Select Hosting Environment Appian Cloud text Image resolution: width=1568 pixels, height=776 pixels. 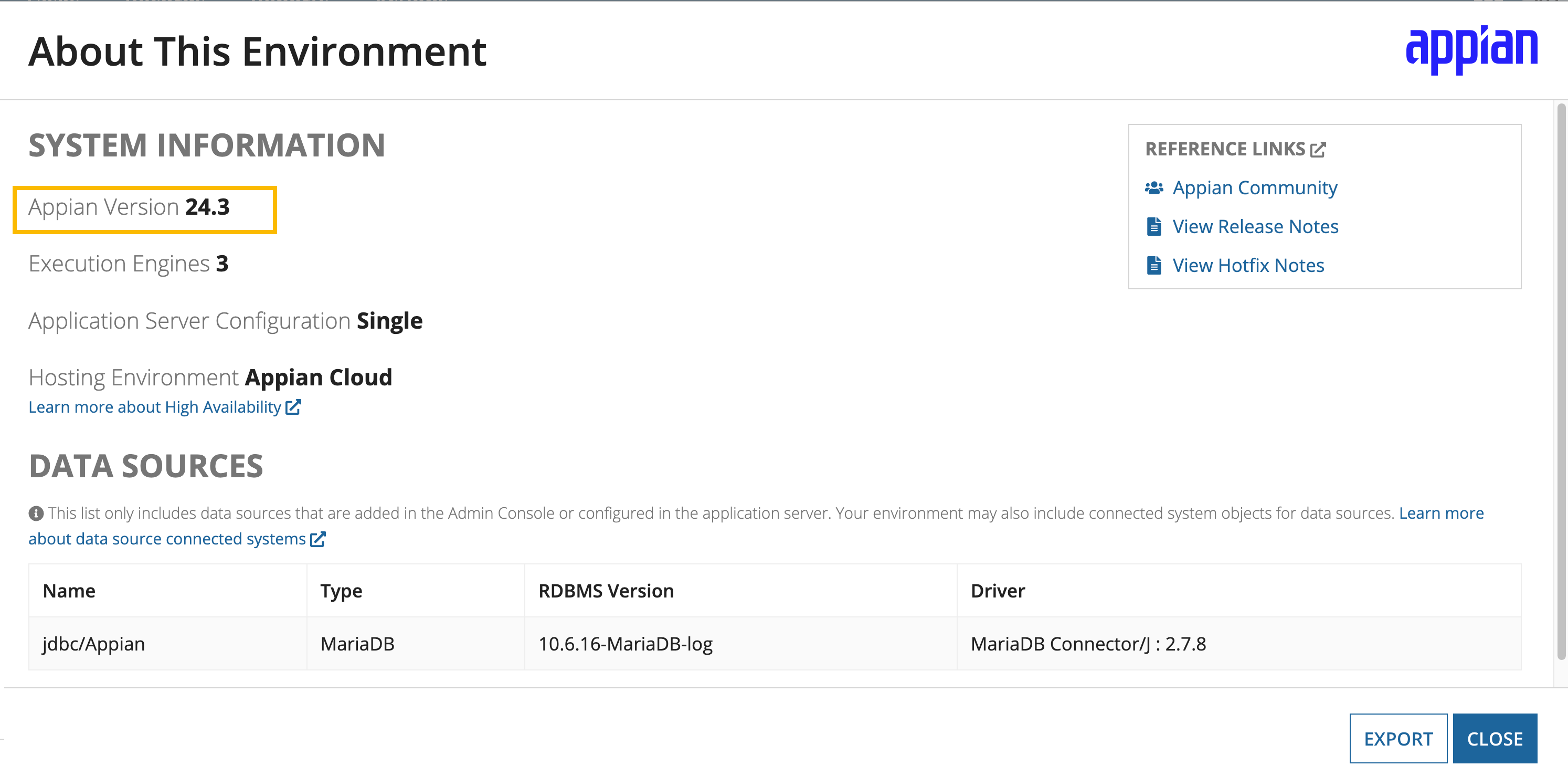pyautogui.click(x=210, y=377)
